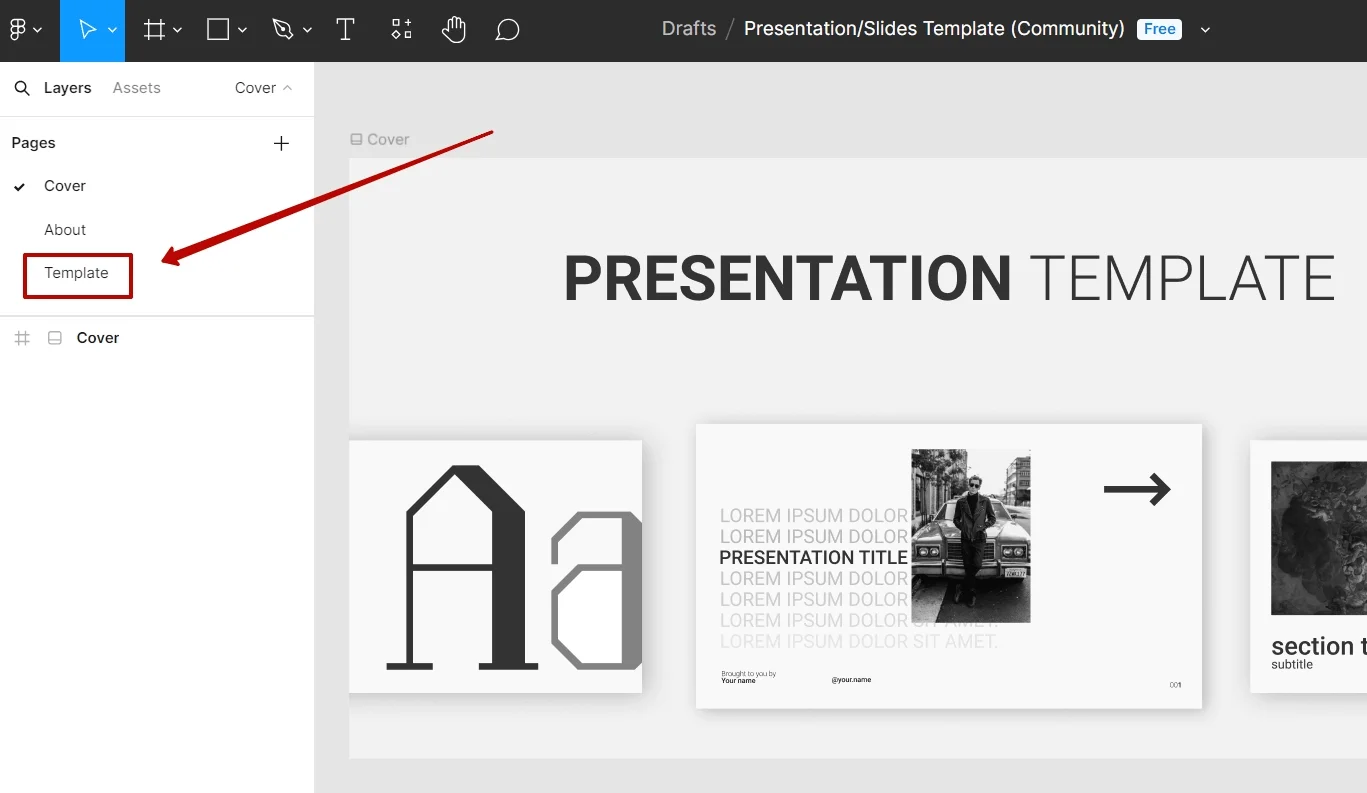Screen dimensions: 1367x793
Task: Collapse the Cover pages list chevron
Action: 288,88
